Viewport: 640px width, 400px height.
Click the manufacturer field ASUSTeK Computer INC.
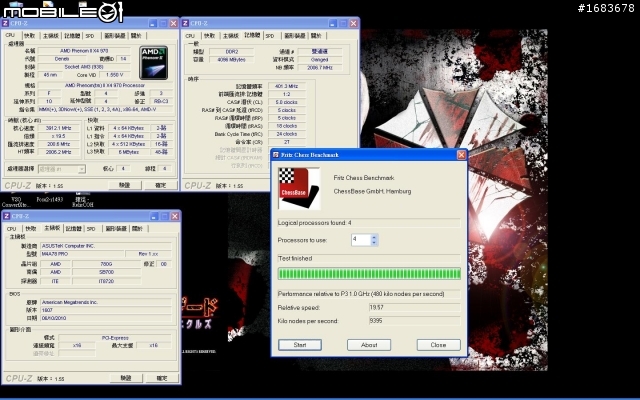pos(106,246)
